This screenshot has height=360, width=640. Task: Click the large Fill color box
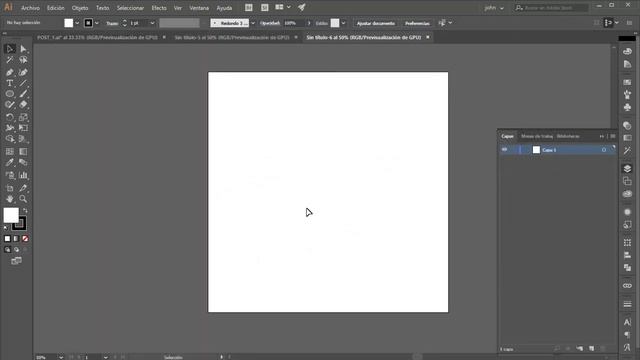click(11, 215)
